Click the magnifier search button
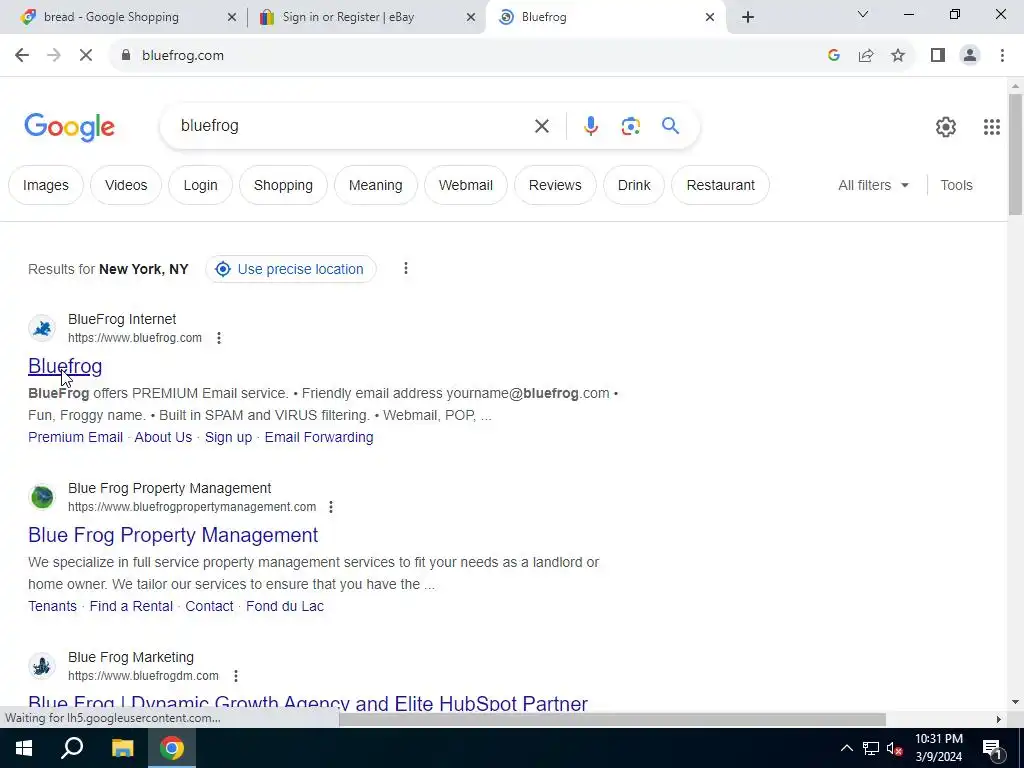The width and height of the screenshot is (1024, 768). (x=671, y=125)
